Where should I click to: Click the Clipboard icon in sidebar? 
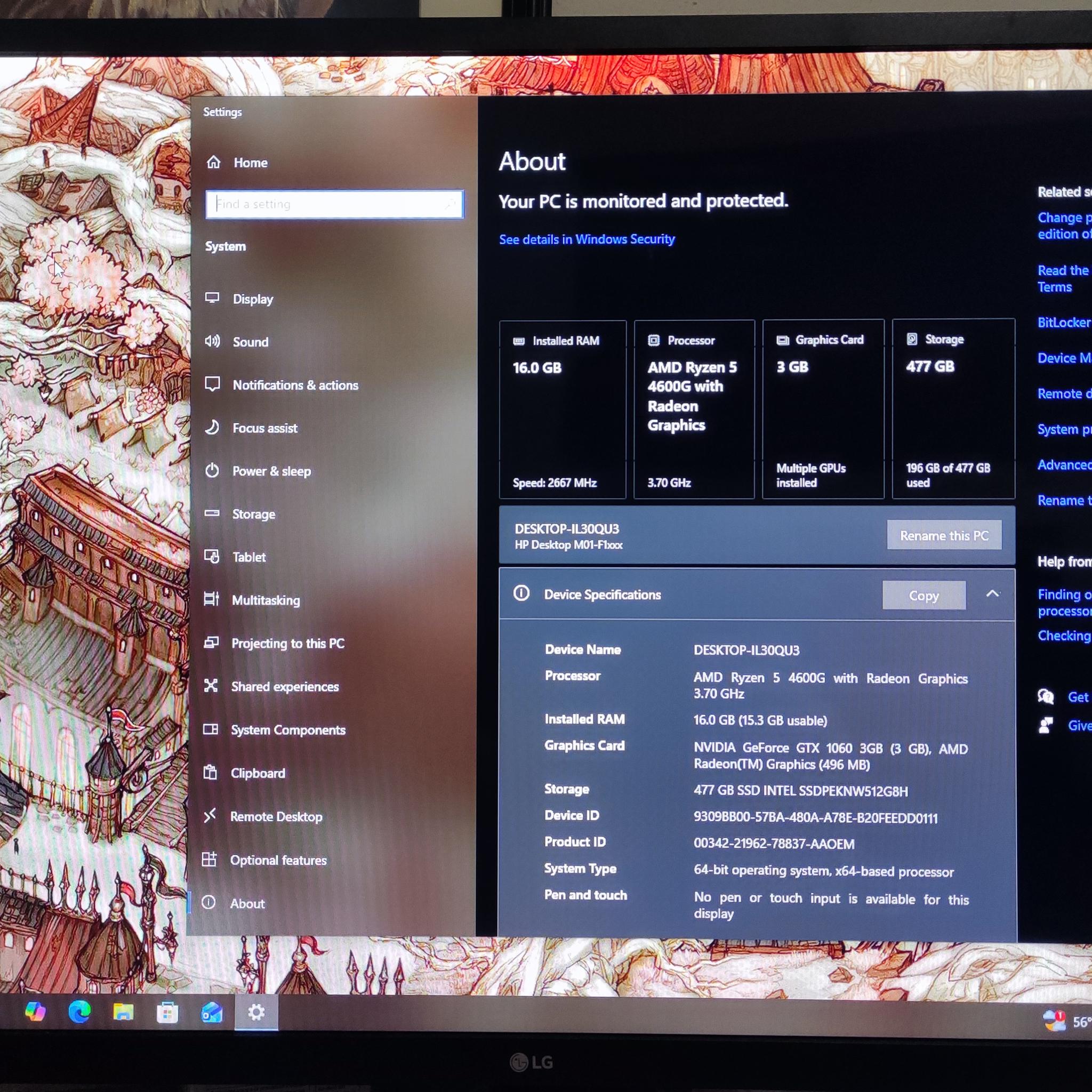click(x=210, y=772)
